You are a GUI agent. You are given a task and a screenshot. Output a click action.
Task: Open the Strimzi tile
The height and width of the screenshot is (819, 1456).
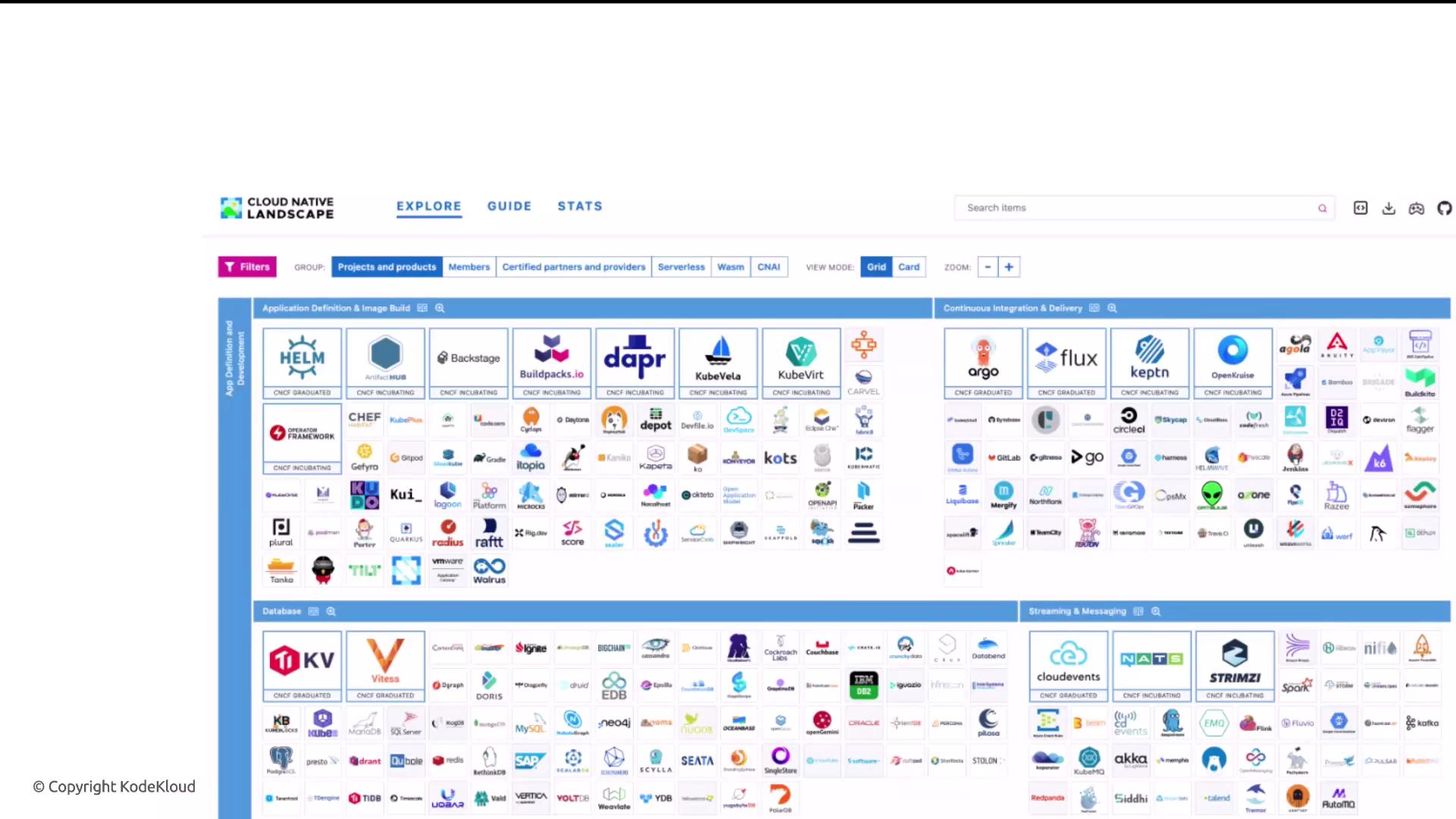tap(1235, 666)
